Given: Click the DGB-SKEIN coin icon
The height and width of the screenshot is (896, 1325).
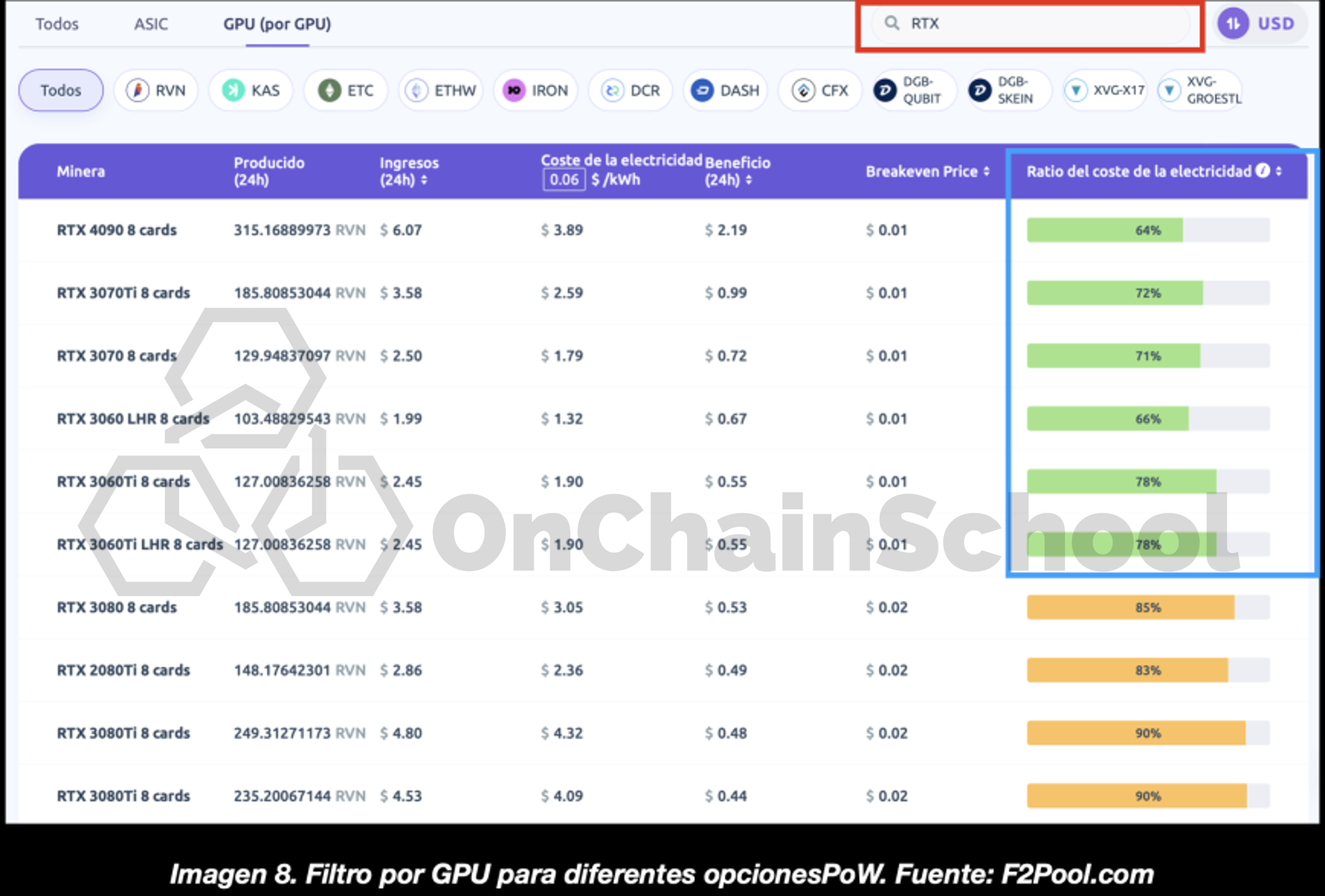Looking at the screenshot, I should click(x=980, y=90).
